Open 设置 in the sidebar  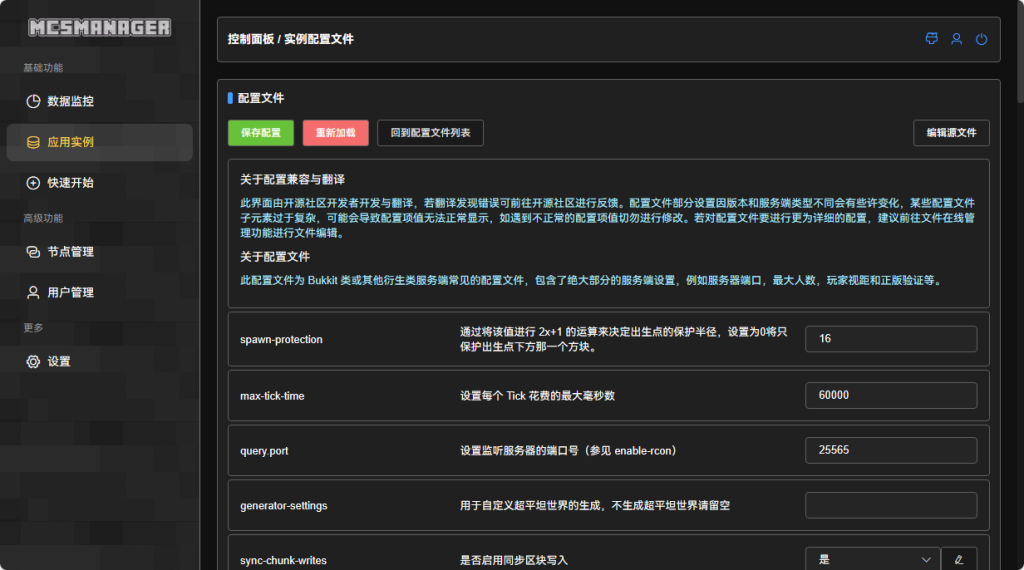click(99, 362)
